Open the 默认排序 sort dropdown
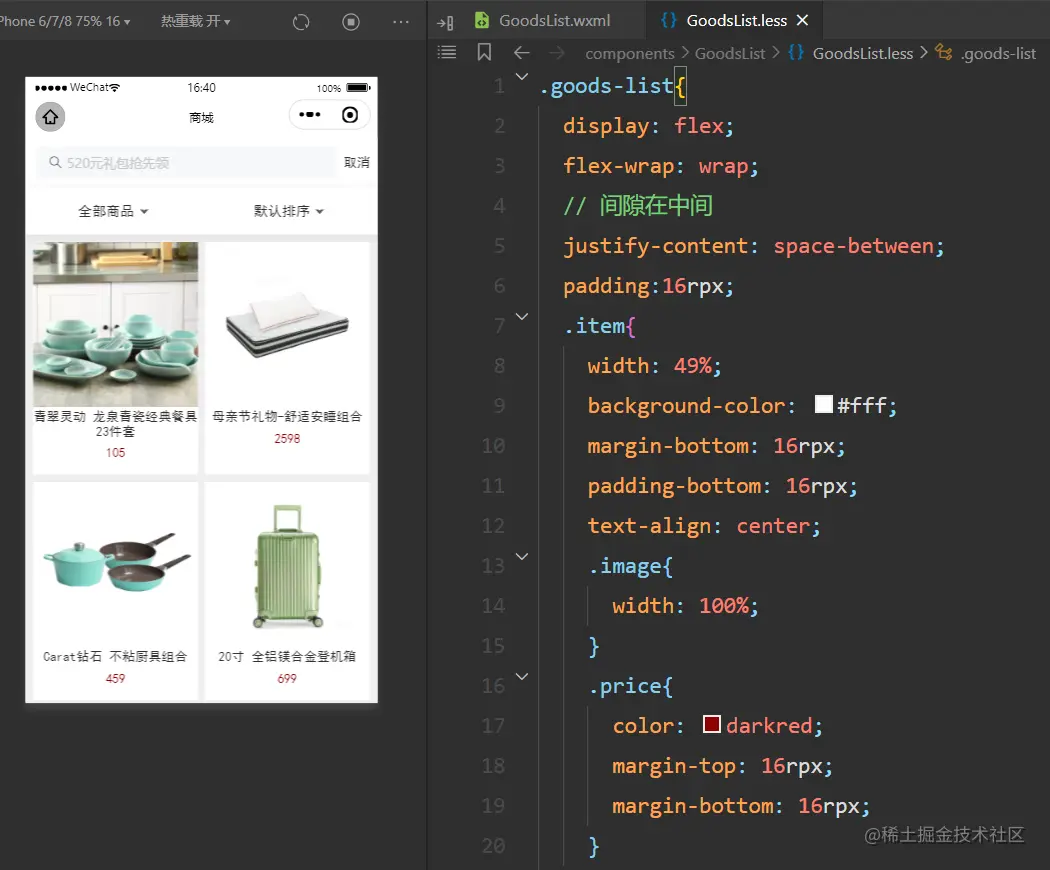The image size is (1050, 870). pyautogui.click(x=289, y=212)
